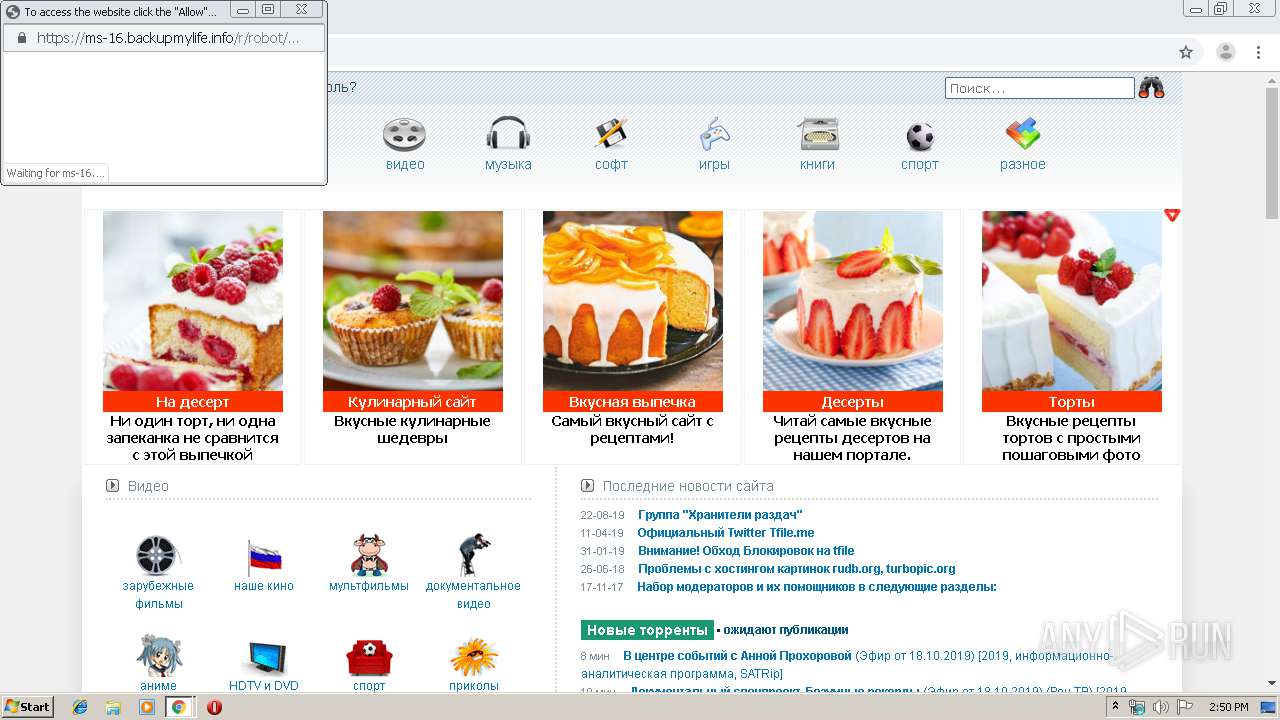This screenshot has height=720, width=1280.
Task: Close the ad block with the red triangle
Action: pyautogui.click(x=1172, y=215)
